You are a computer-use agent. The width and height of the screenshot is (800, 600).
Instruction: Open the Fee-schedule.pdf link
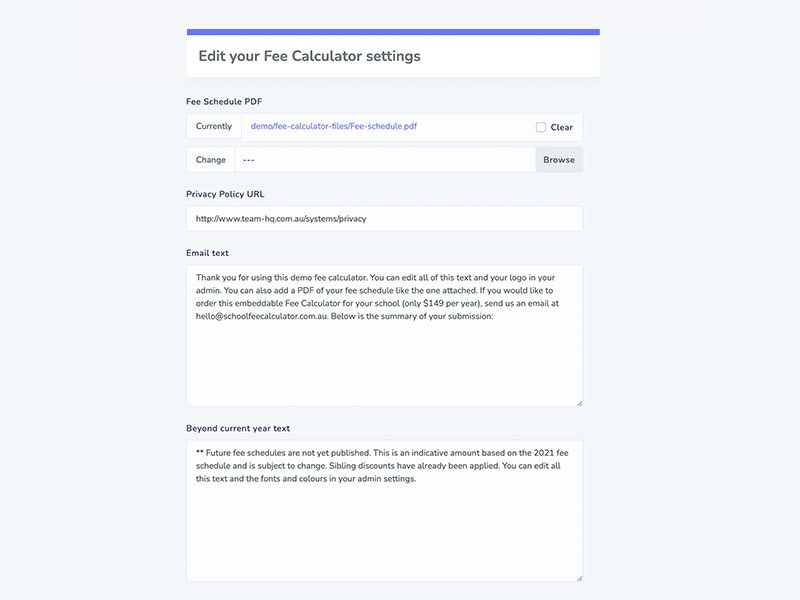(334, 127)
